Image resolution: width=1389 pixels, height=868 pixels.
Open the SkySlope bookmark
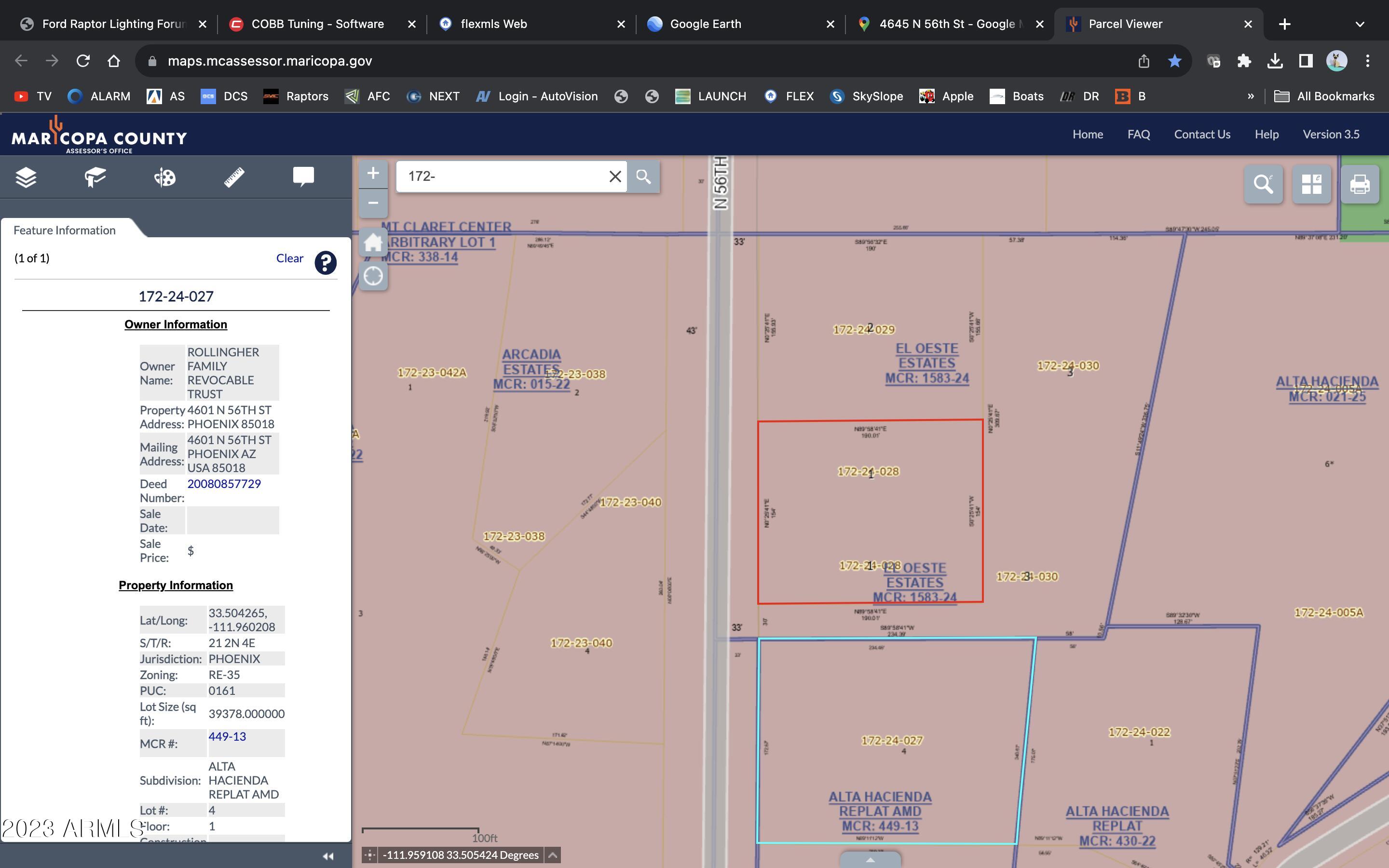pyautogui.click(x=866, y=96)
